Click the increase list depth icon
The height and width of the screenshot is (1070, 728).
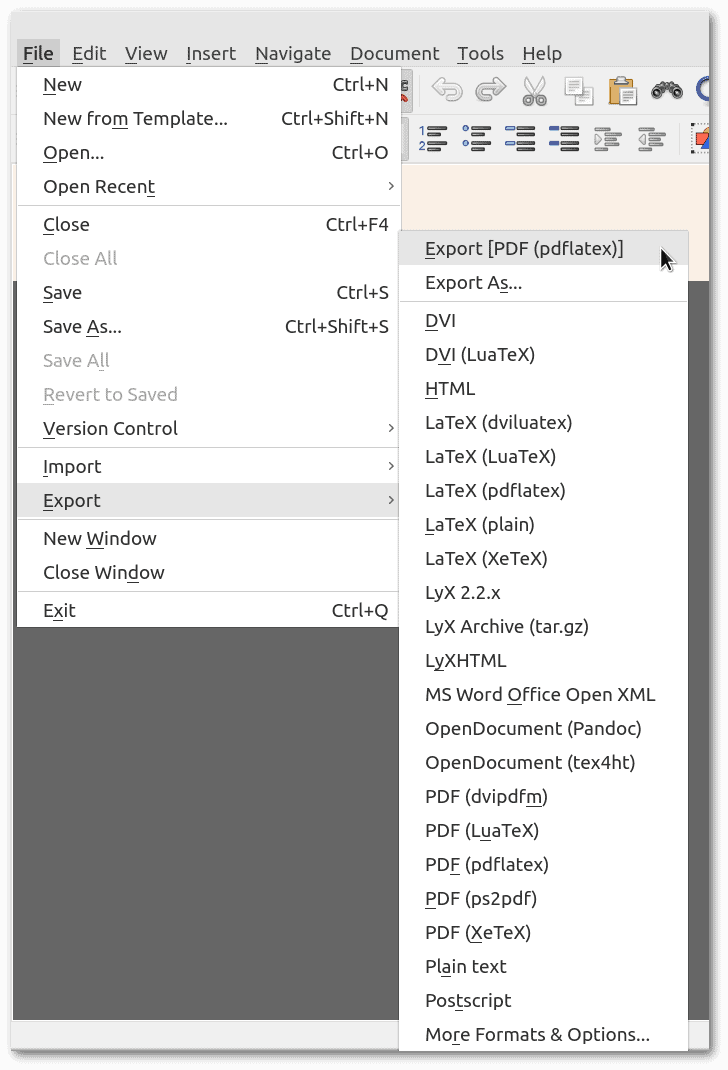tap(608, 139)
